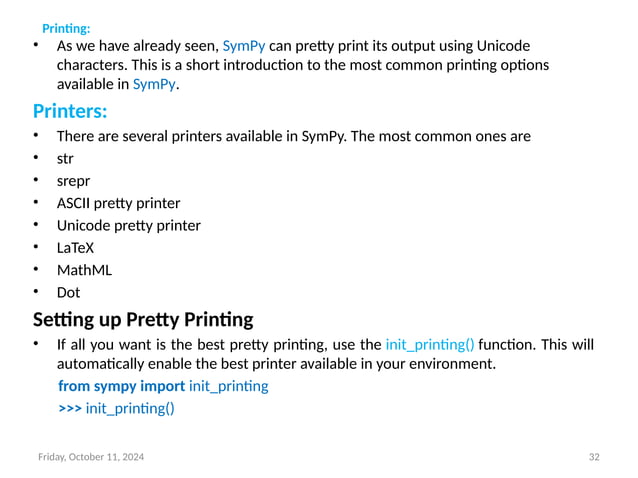Click the ">>> init_printing()" code line
The height and width of the screenshot is (478, 638).
(116, 408)
